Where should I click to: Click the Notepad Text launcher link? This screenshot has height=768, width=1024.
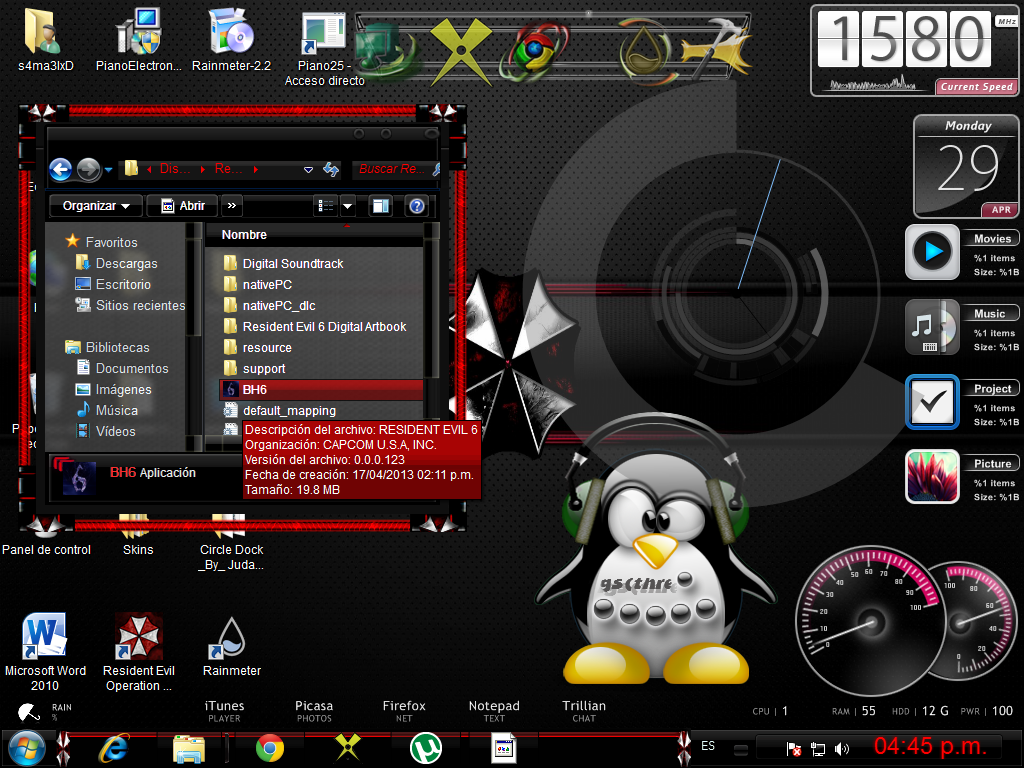coord(494,711)
